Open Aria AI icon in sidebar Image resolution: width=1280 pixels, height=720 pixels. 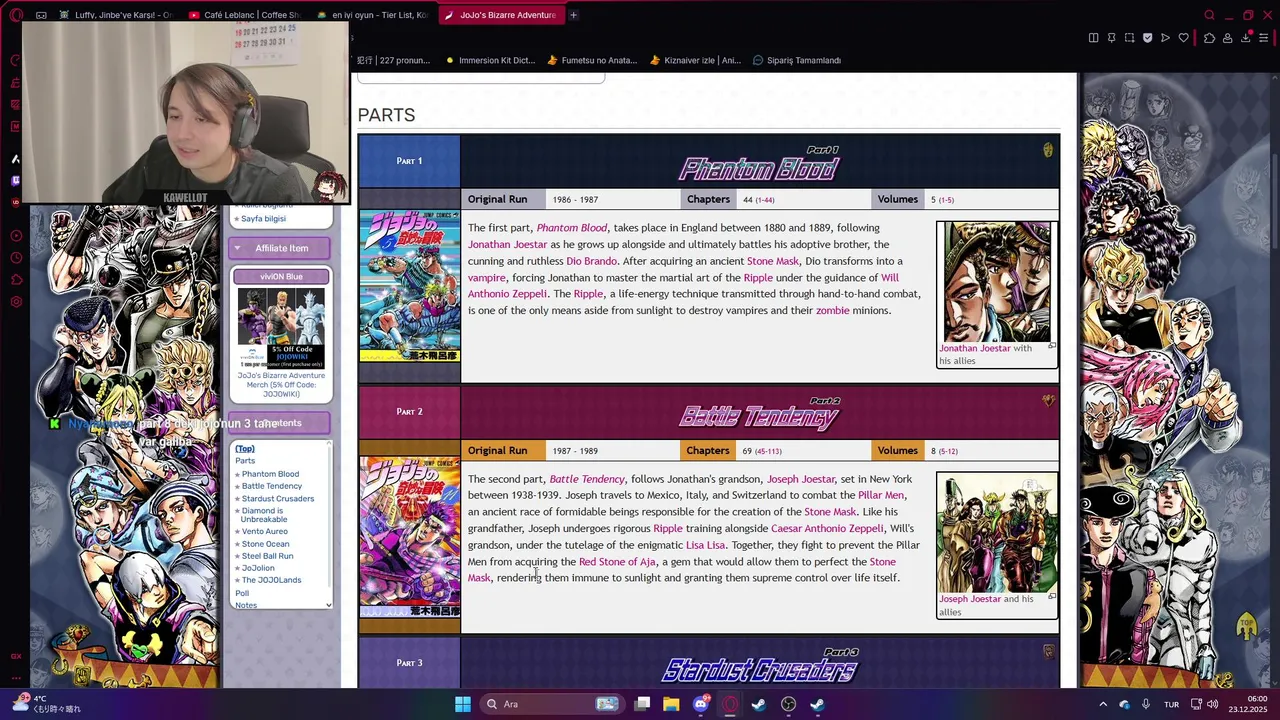16,159
